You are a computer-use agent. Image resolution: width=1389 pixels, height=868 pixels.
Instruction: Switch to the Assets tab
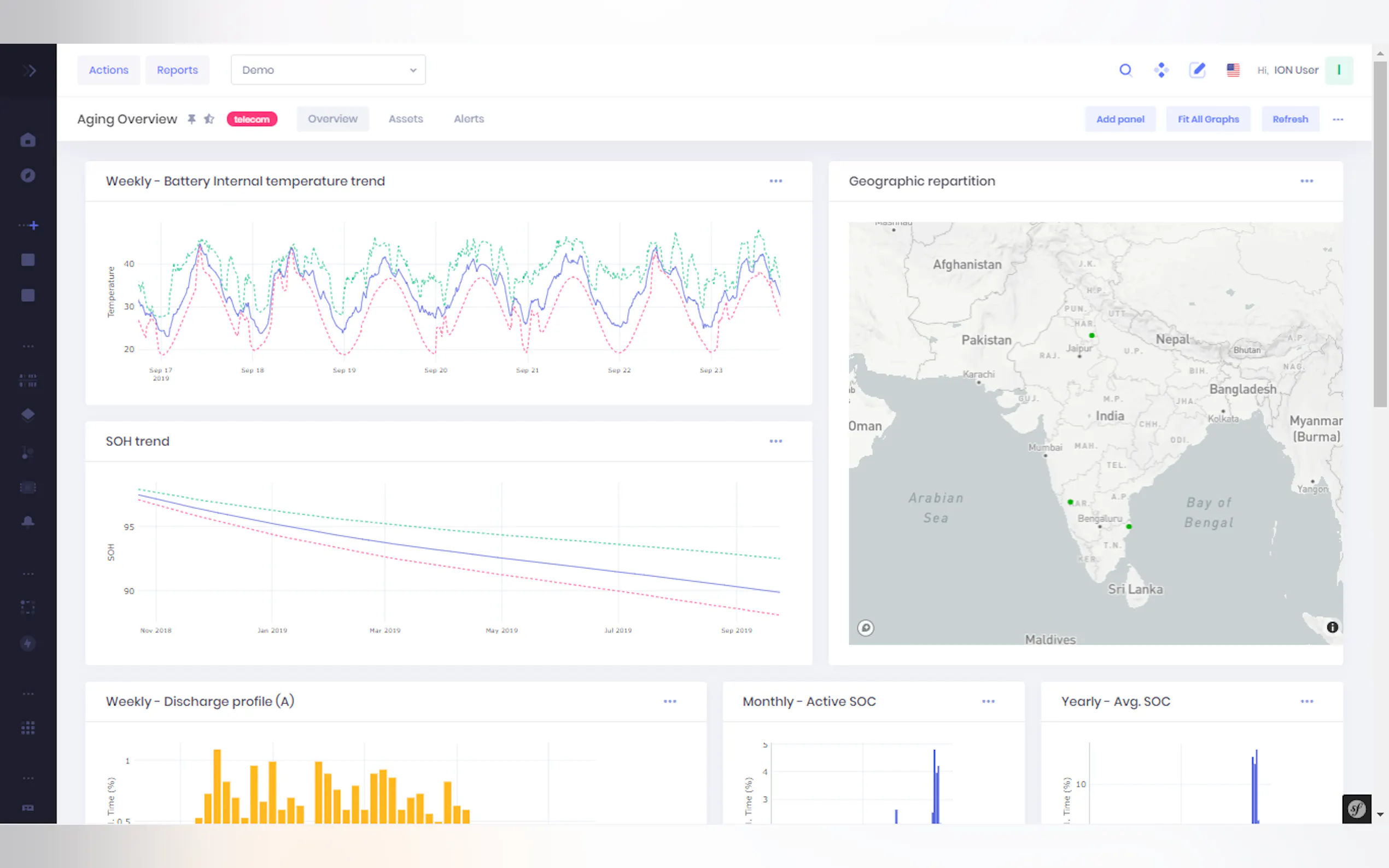(405, 119)
